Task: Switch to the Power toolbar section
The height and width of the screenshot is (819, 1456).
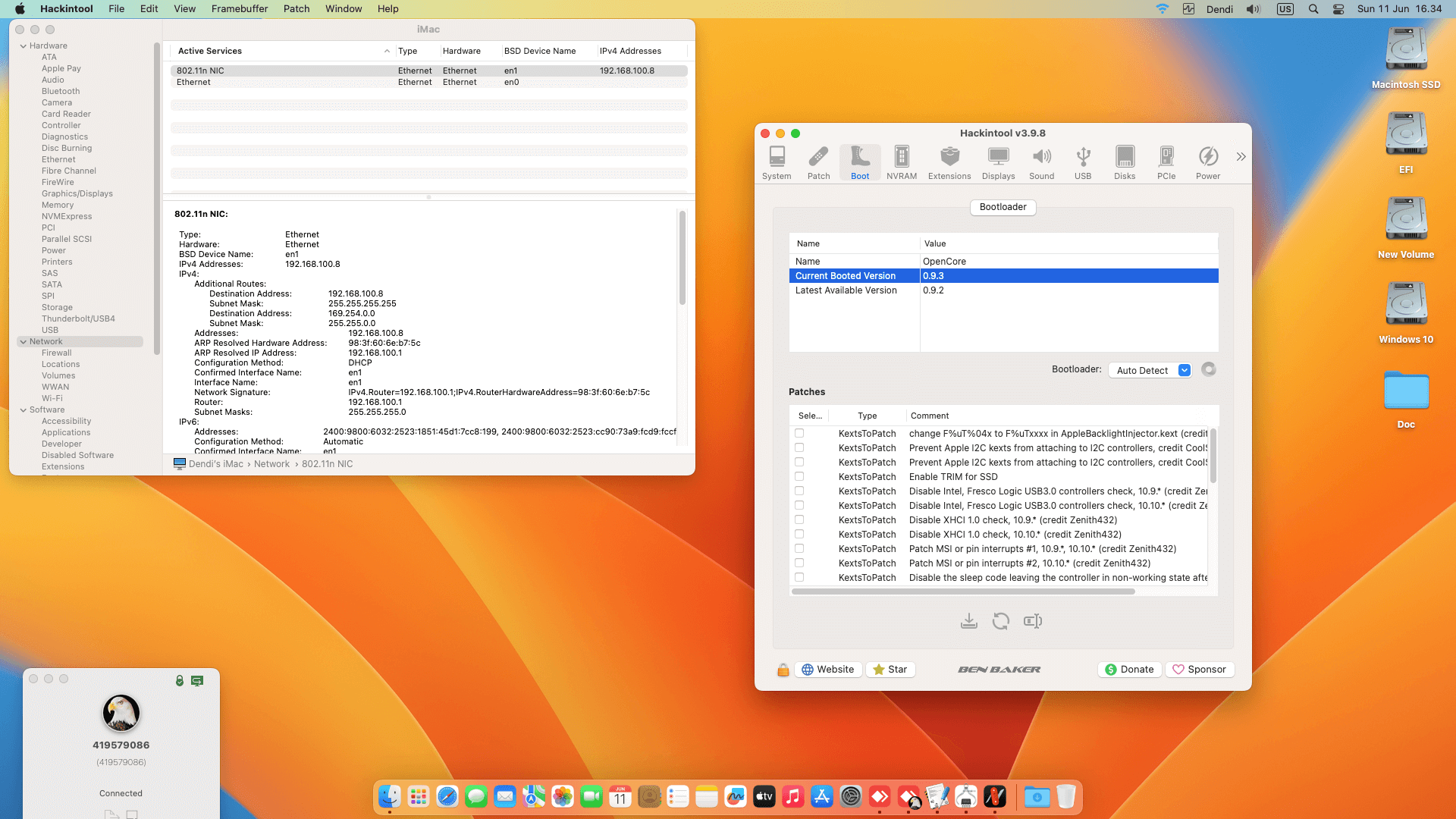Action: 1208,162
